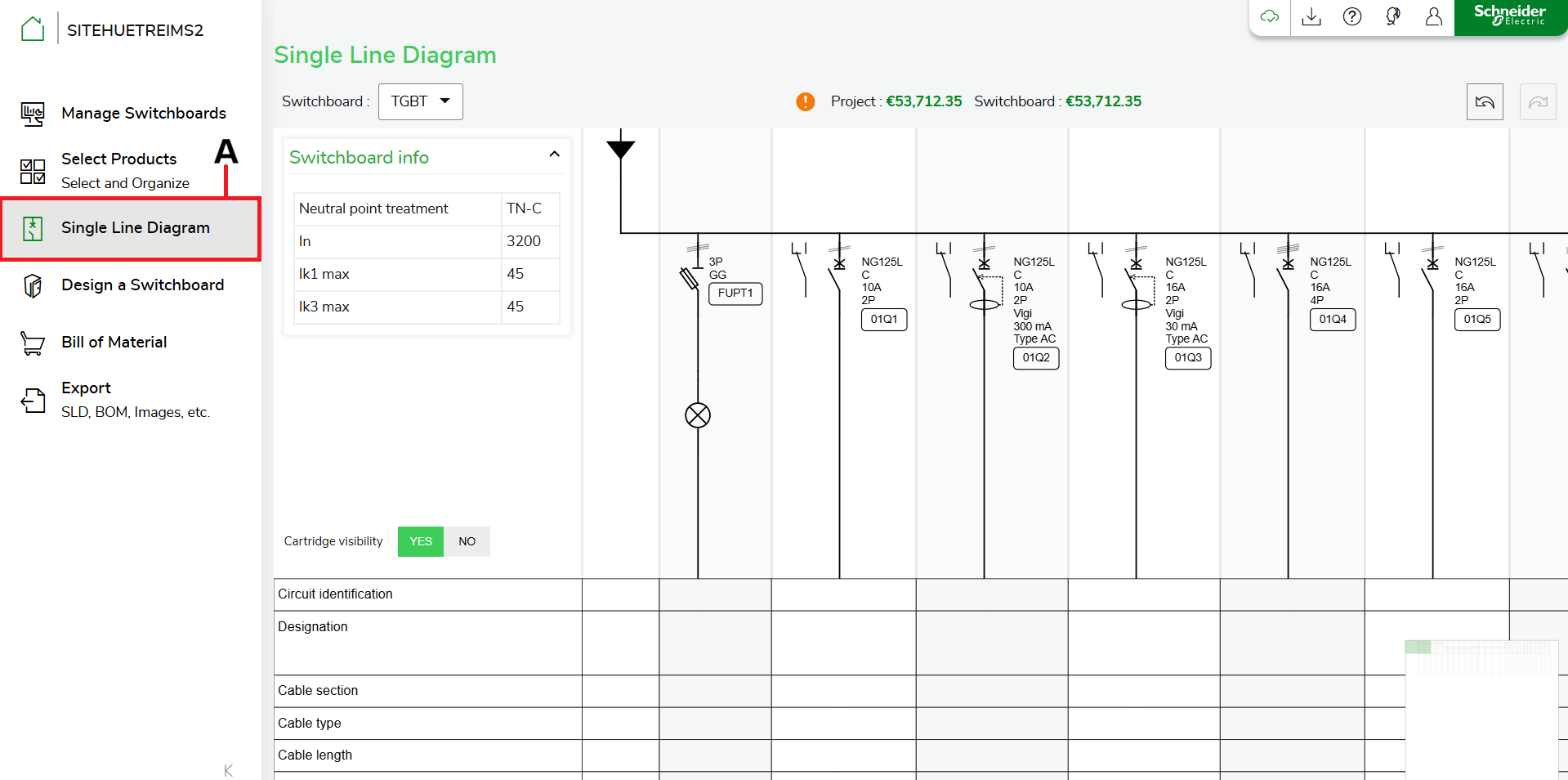Go to Manage Switchboards
The height and width of the screenshot is (780, 1568).
click(x=144, y=113)
